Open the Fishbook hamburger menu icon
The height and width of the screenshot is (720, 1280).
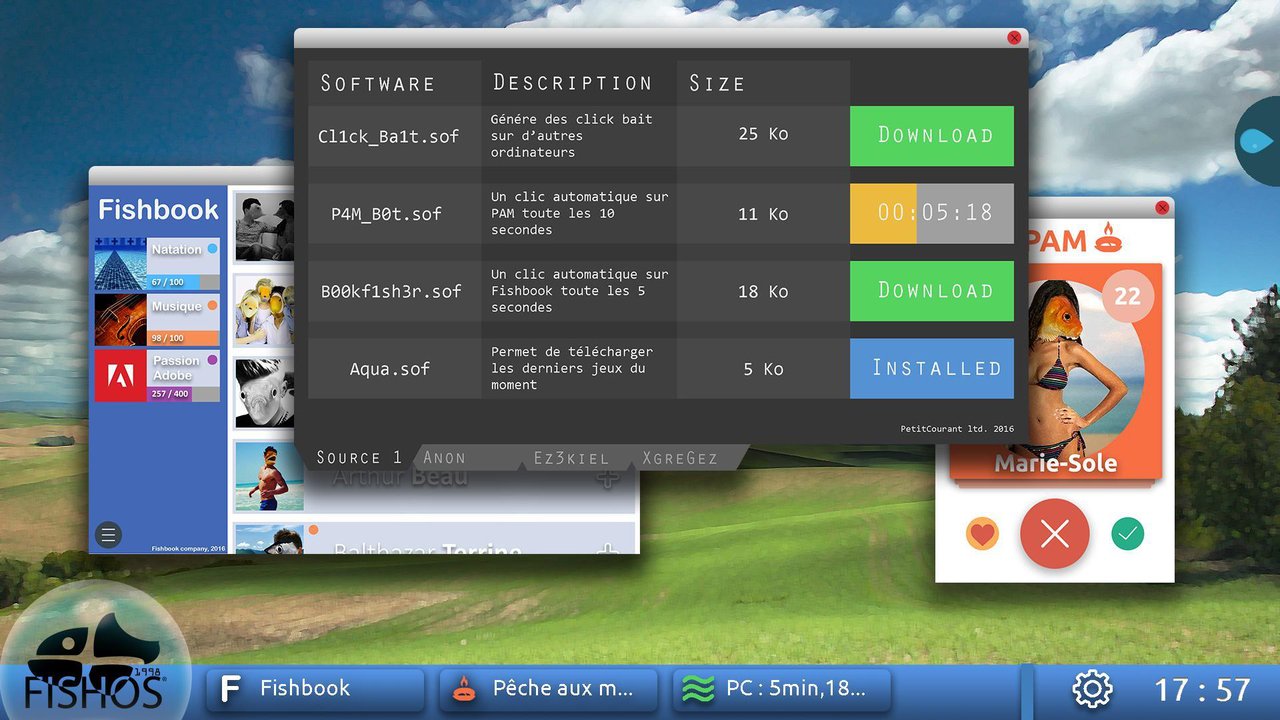pos(109,535)
